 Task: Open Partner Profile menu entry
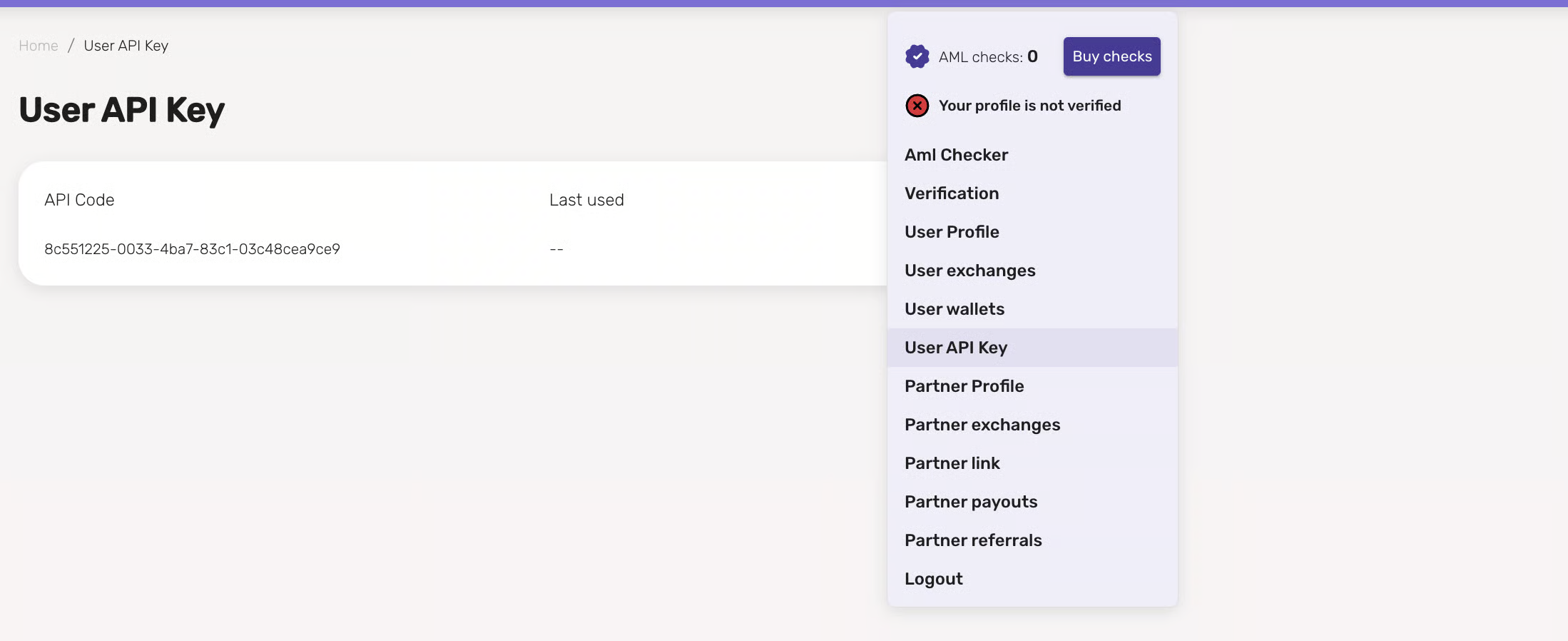point(964,386)
